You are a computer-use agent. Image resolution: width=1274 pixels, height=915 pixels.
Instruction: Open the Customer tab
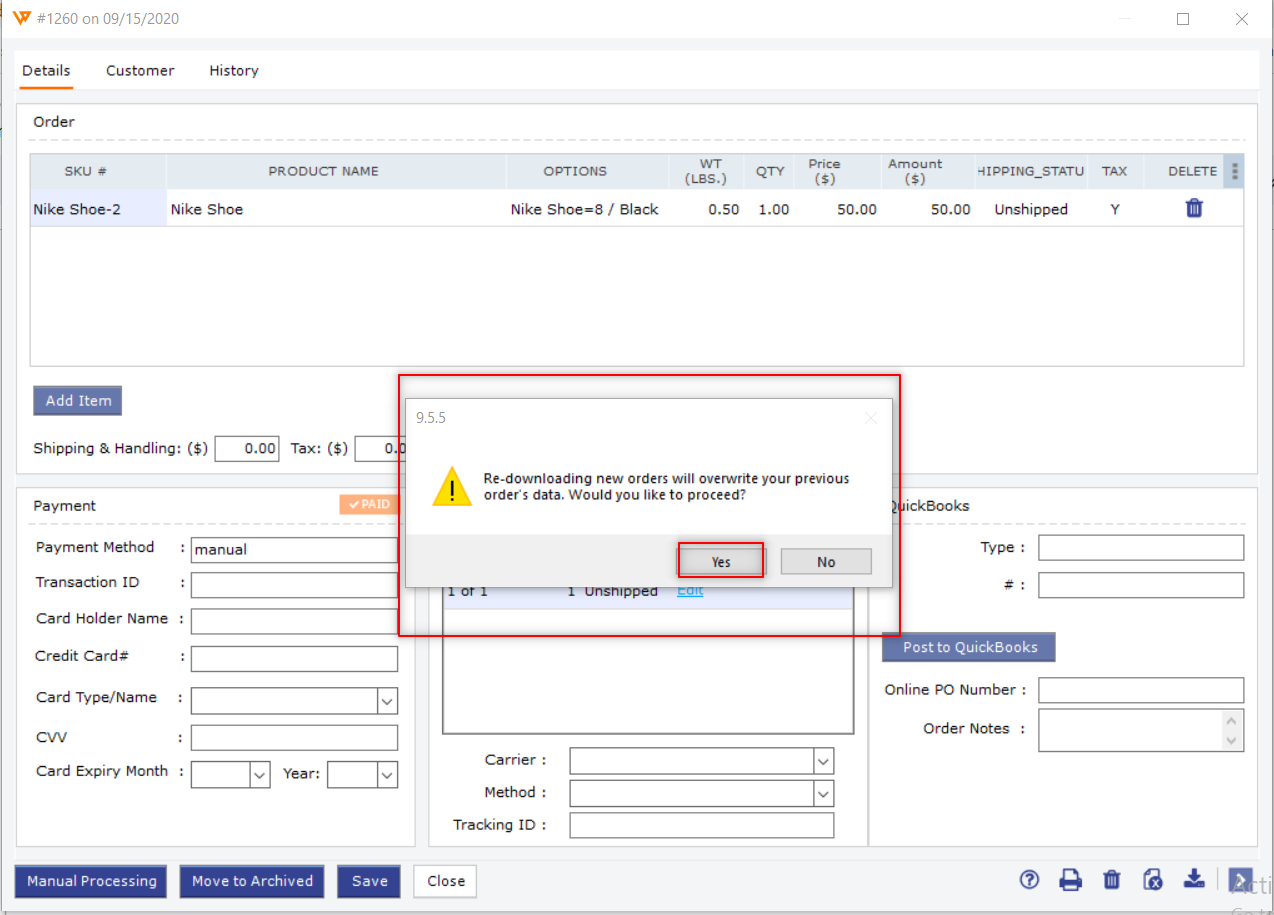140,71
